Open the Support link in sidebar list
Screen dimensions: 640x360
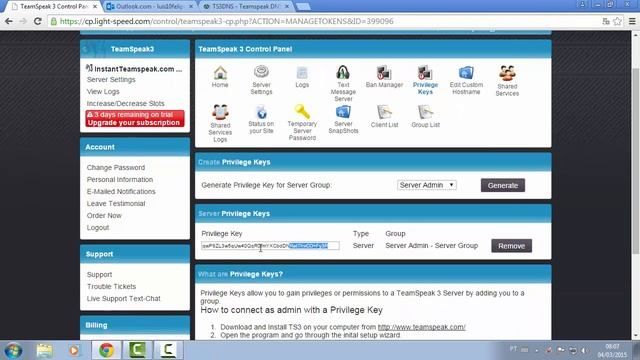tap(99, 274)
